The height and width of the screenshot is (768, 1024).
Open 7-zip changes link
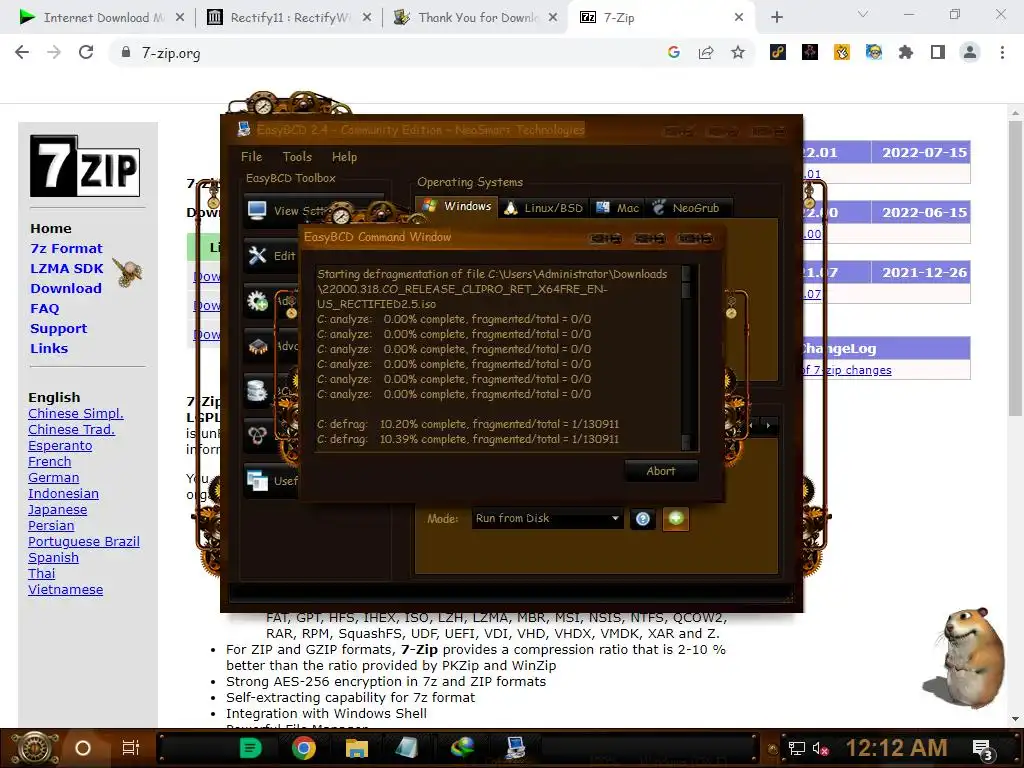click(x=846, y=370)
